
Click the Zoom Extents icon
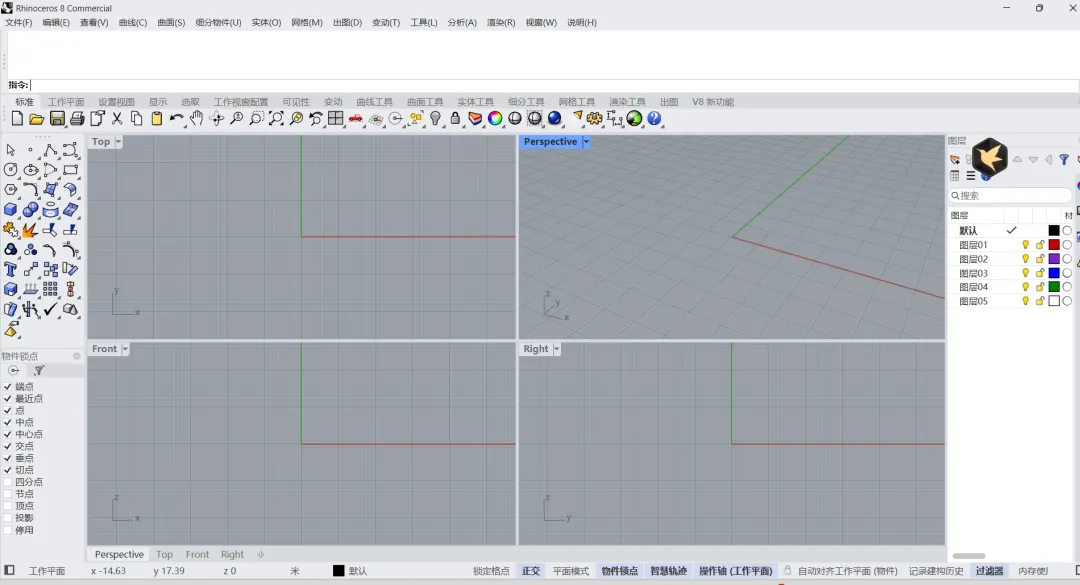[276, 119]
